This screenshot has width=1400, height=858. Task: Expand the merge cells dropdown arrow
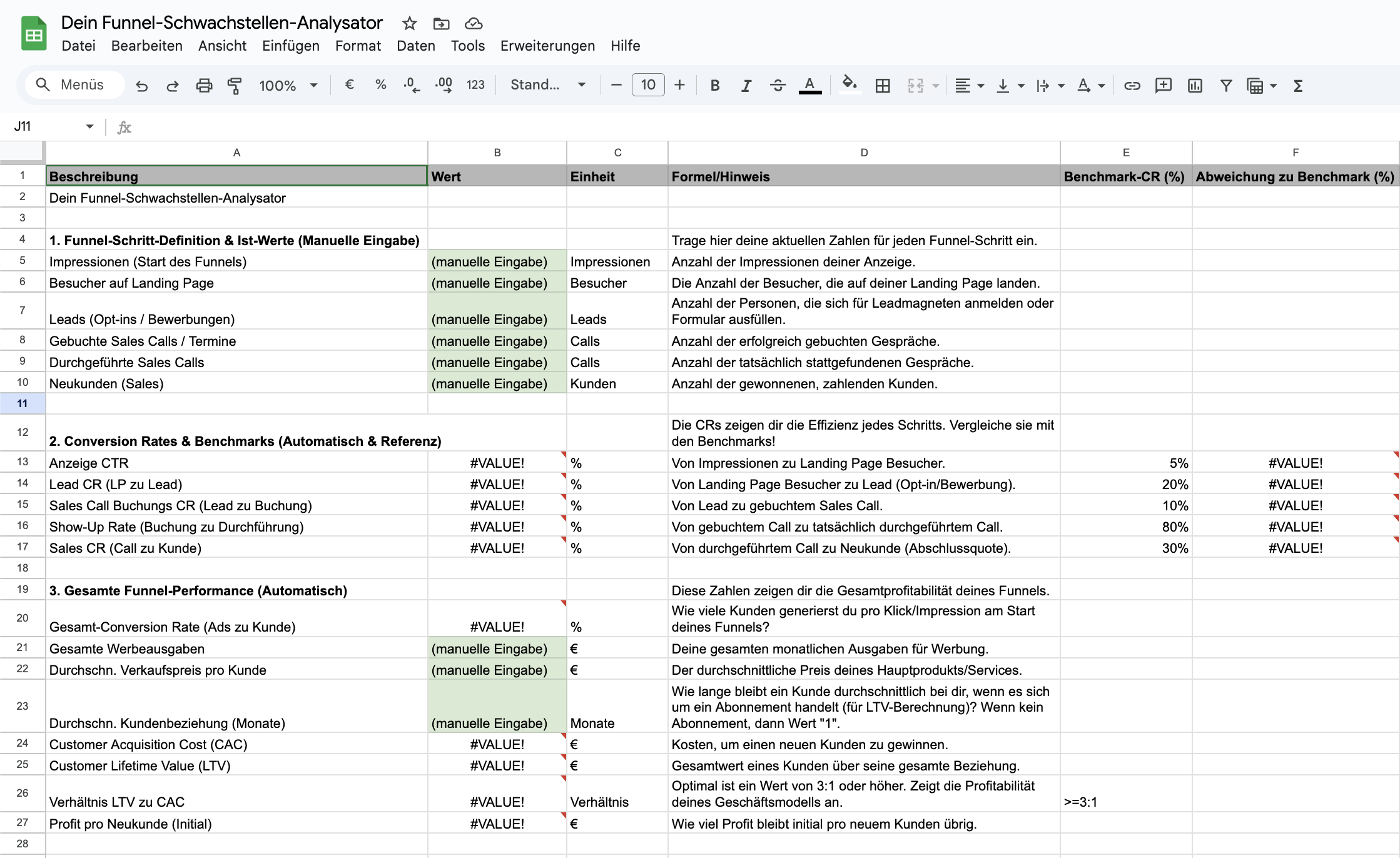pyautogui.click(x=936, y=86)
